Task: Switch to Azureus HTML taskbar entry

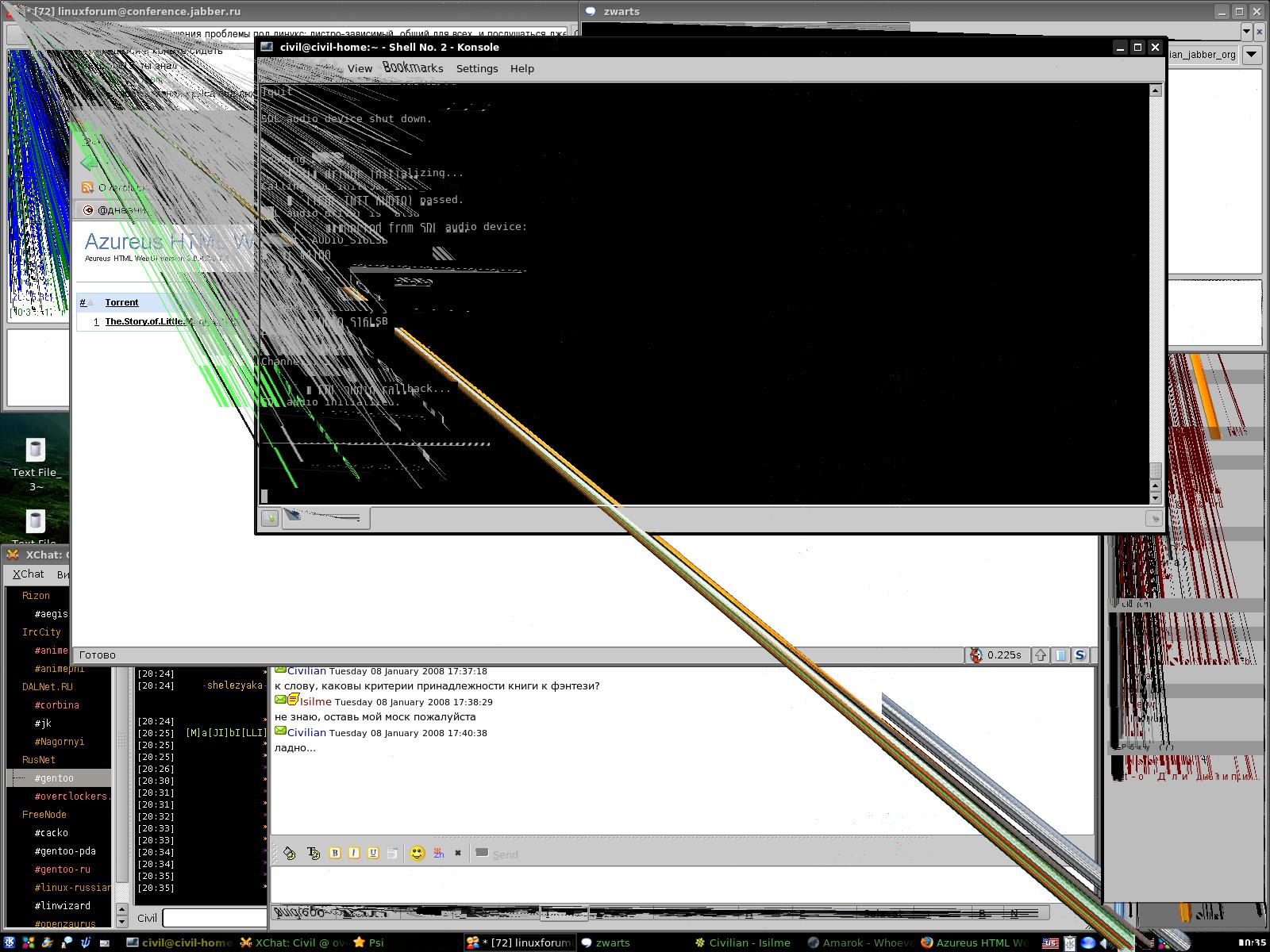Action: pos(973,942)
